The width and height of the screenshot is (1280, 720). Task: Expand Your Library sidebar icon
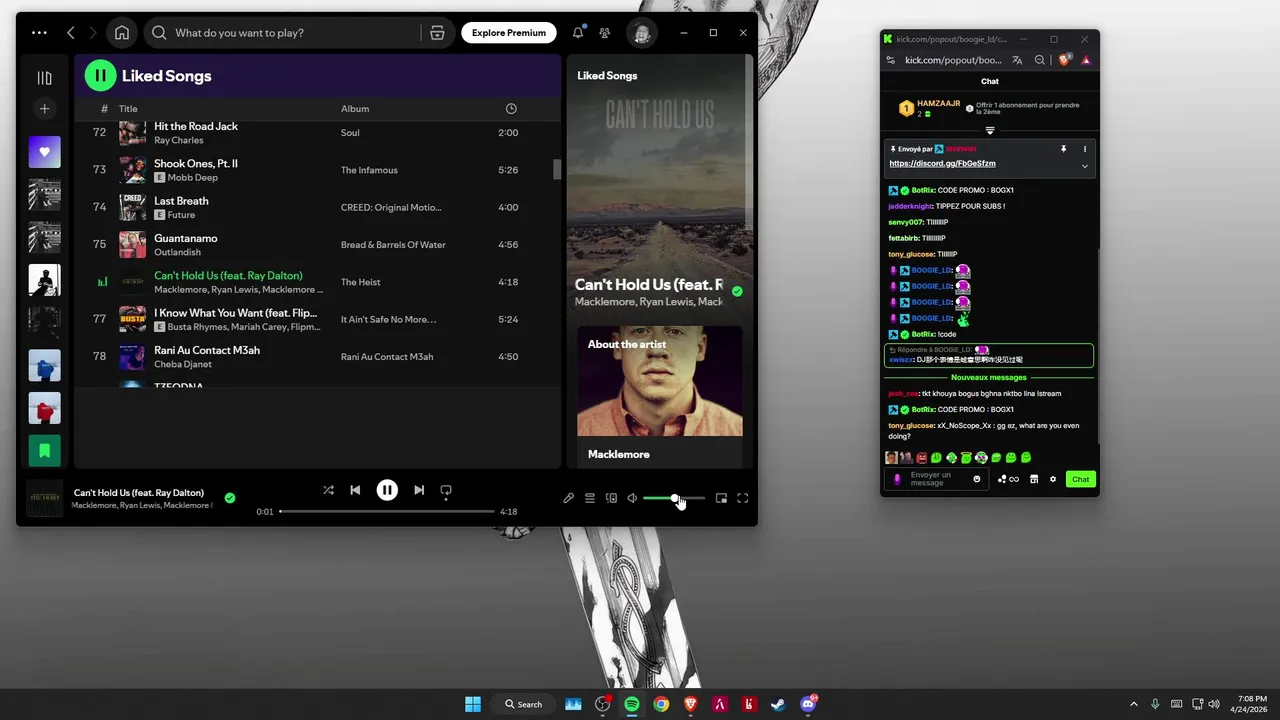tap(44, 78)
